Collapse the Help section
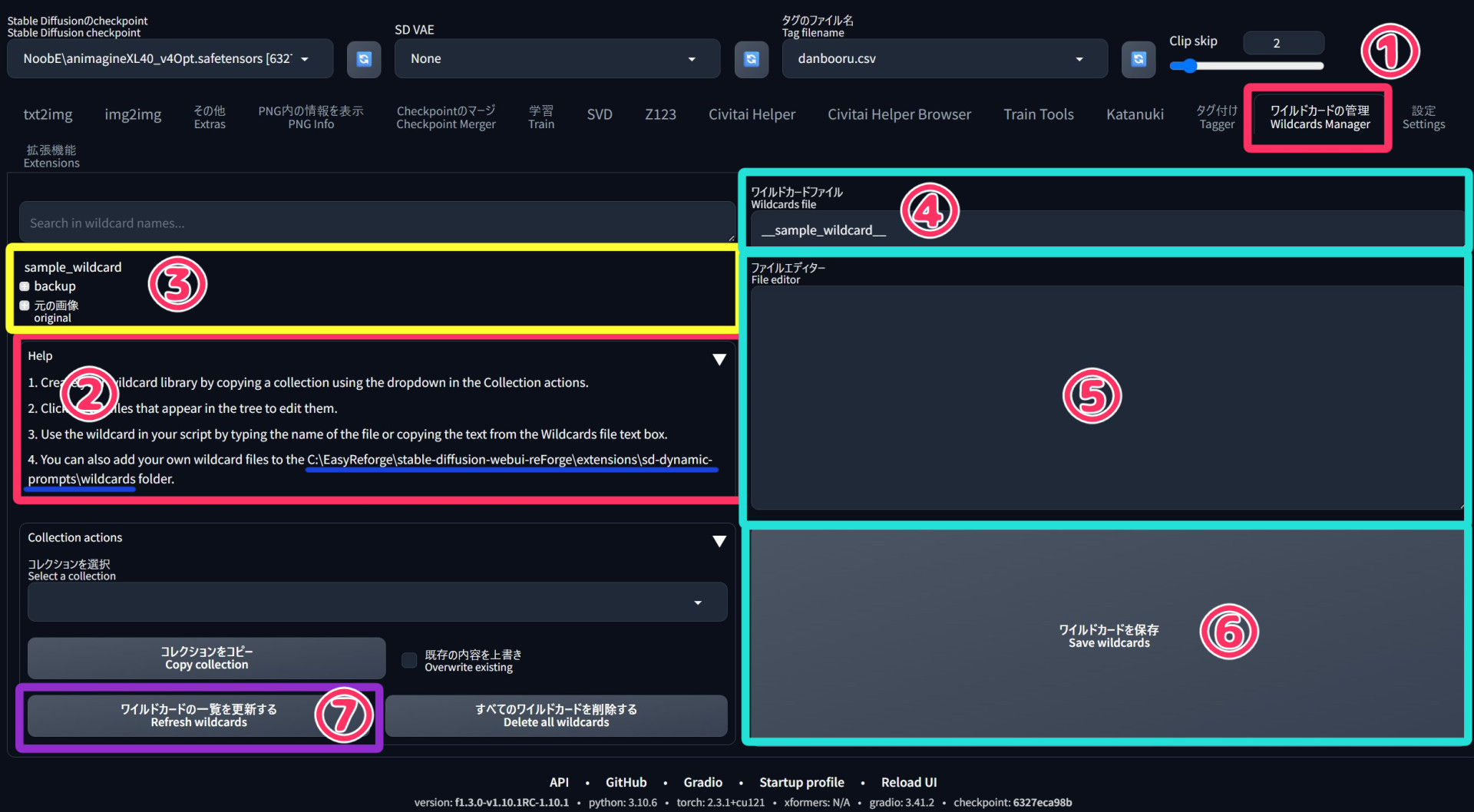 pyautogui.click(x=719, y=359)
